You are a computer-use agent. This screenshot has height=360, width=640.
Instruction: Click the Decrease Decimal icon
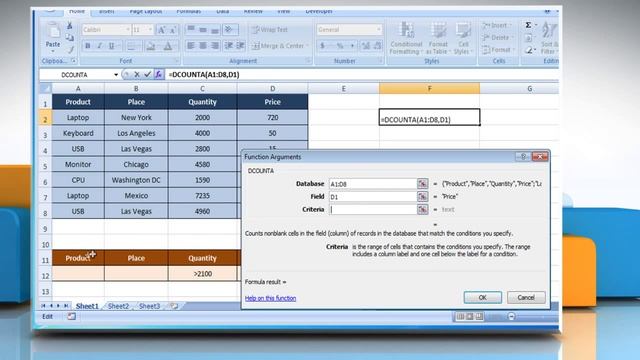(378, 46)
